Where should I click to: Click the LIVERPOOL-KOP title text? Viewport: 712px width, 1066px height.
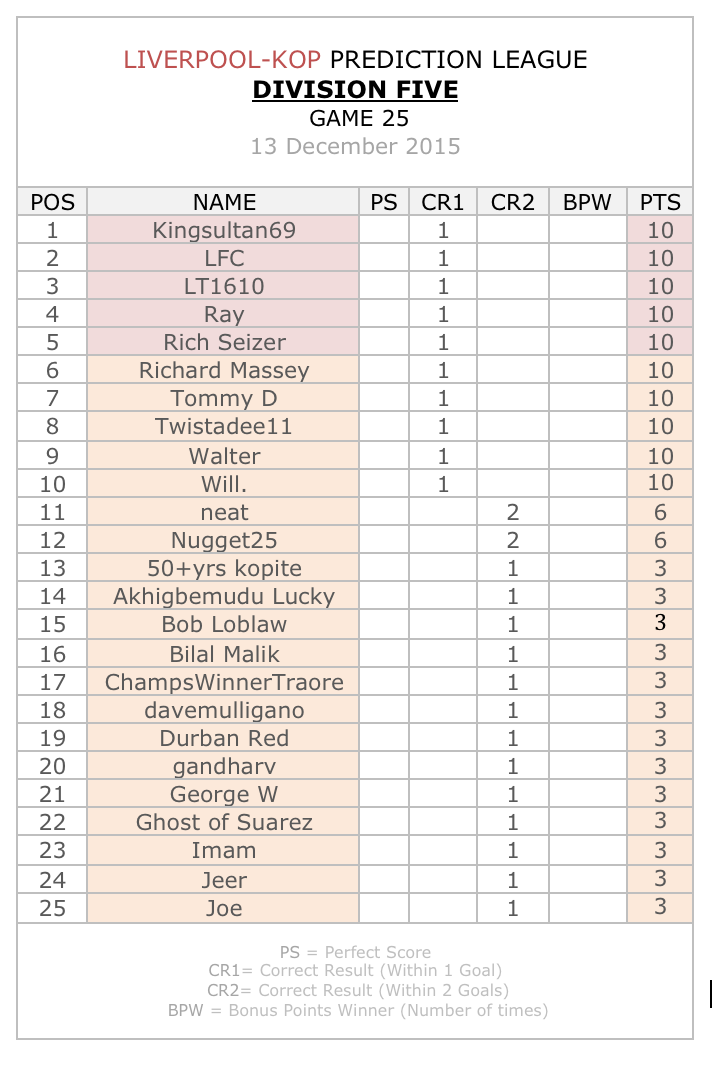pyautogui.click(x=222, y=60)
